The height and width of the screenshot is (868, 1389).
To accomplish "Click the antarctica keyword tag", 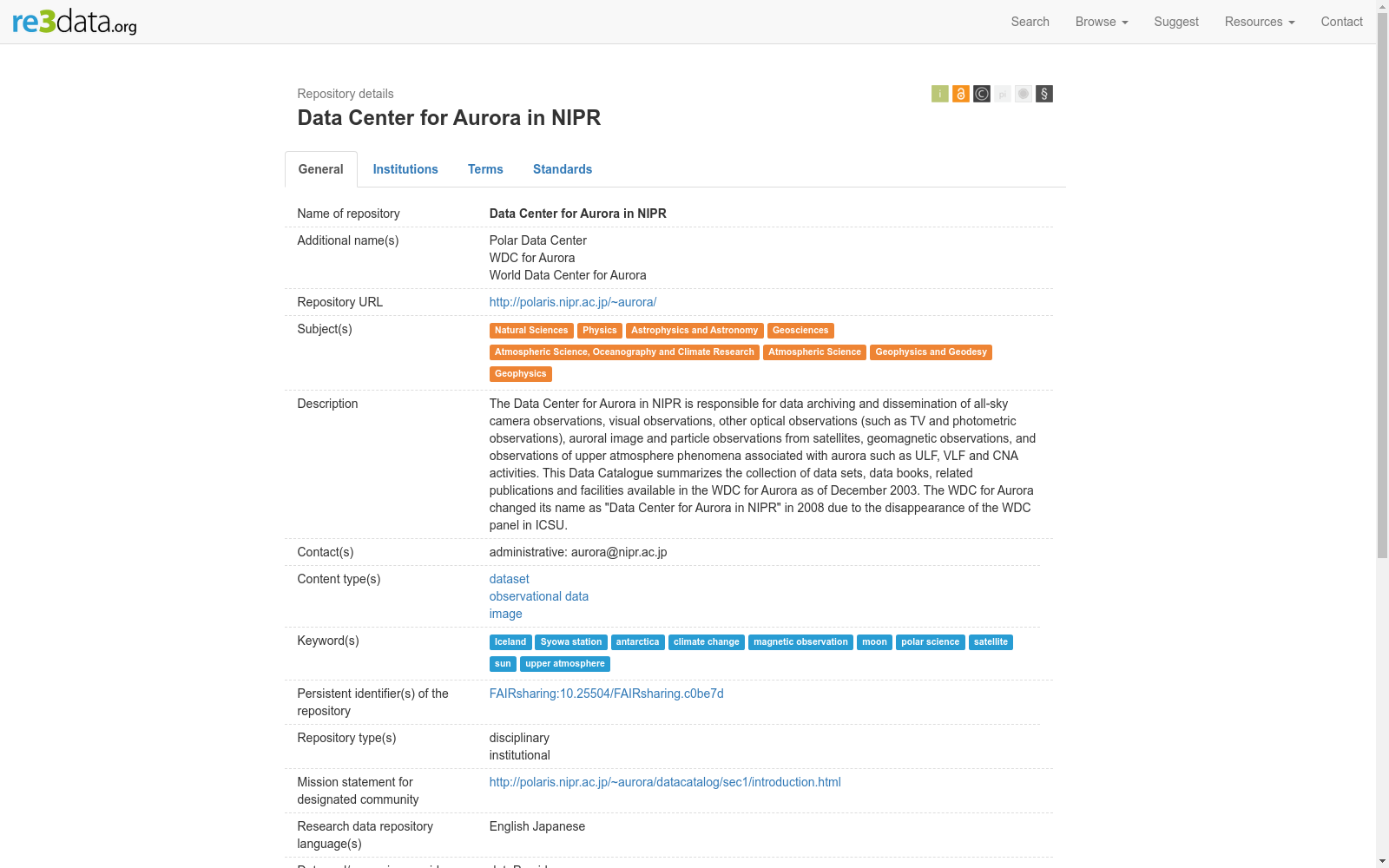I will [x=638, y=642].
